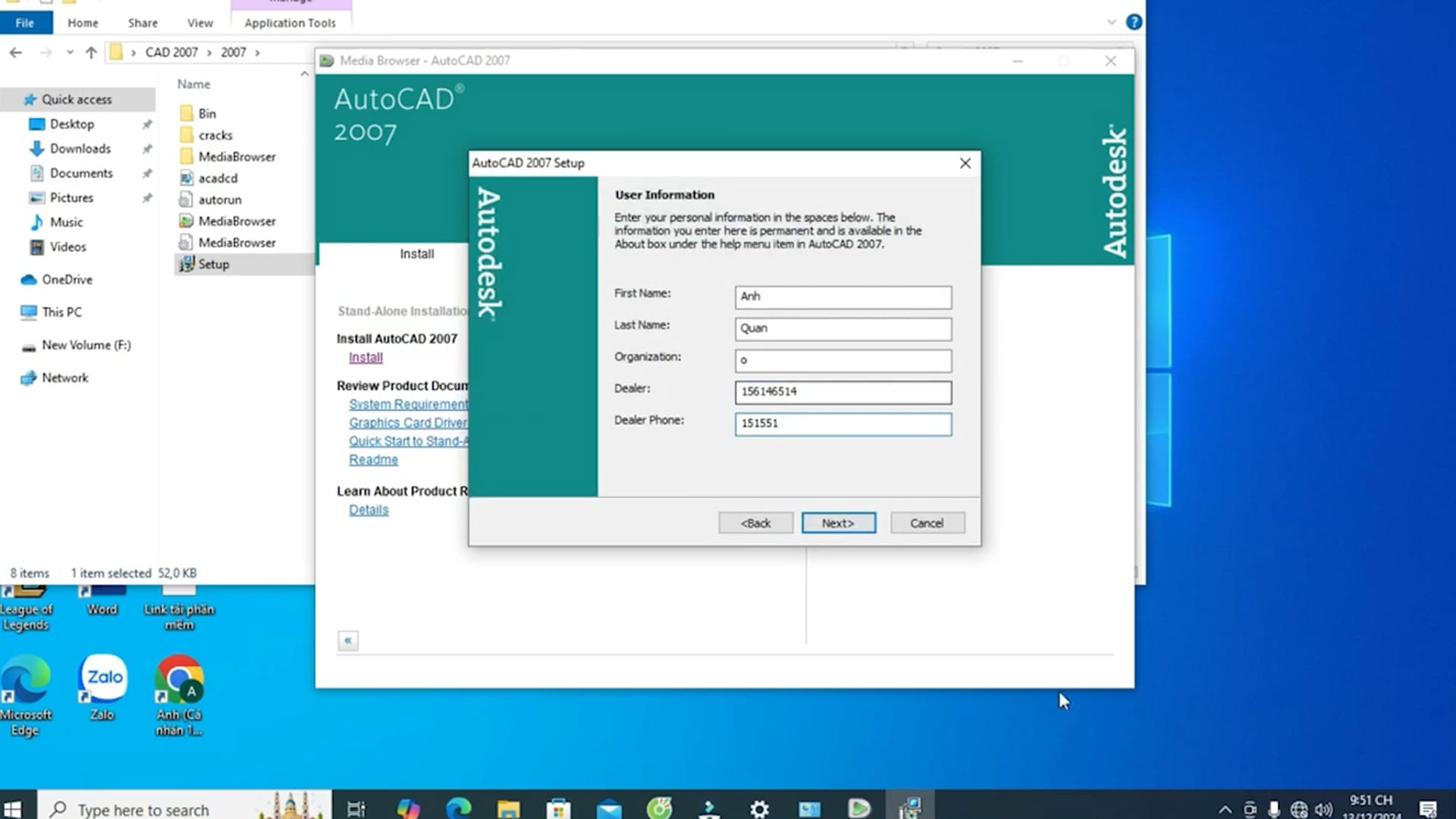
Task: Open System Requirements link in Media Browser
Action: click(408, 404)
